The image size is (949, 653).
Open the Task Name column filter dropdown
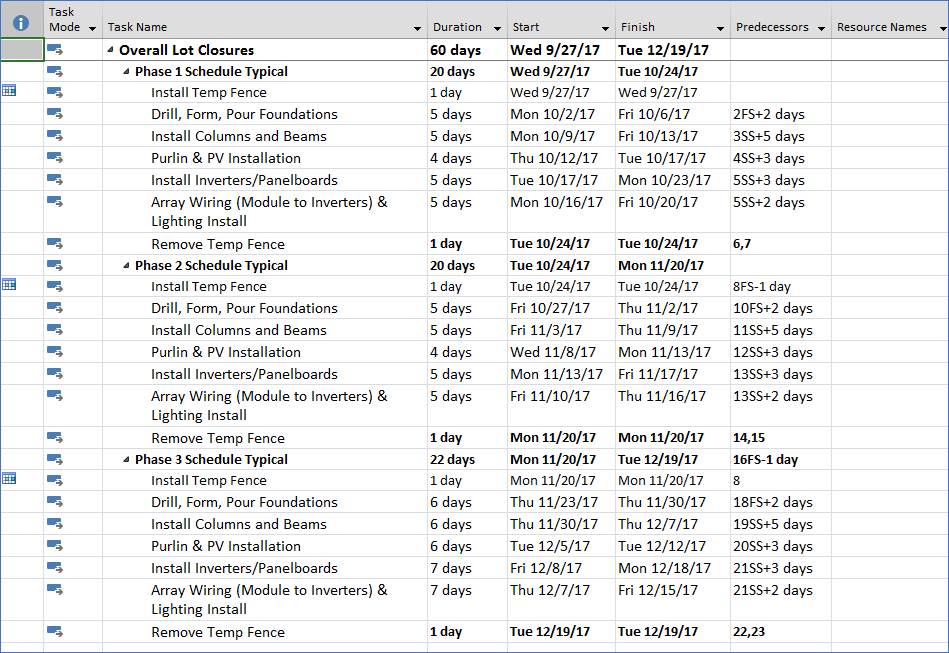417,28
